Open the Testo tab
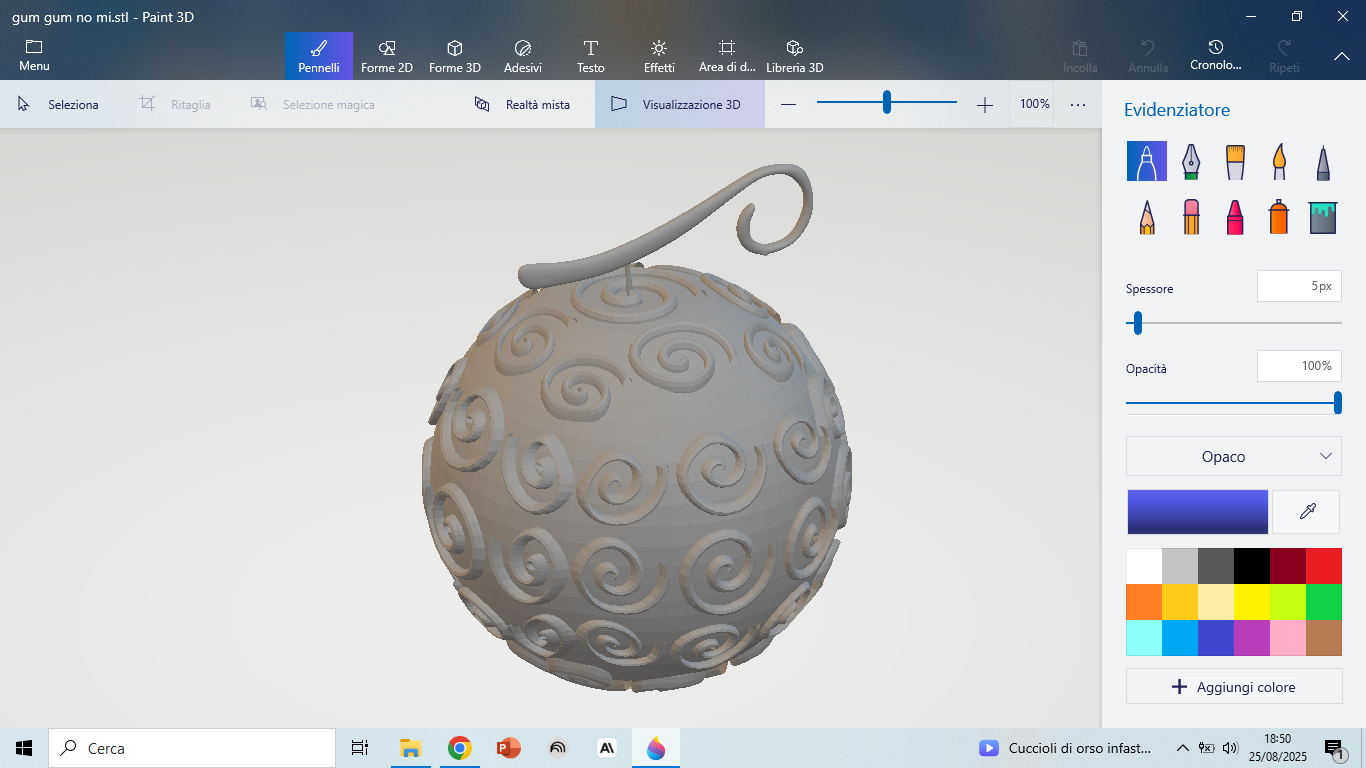 591,56
